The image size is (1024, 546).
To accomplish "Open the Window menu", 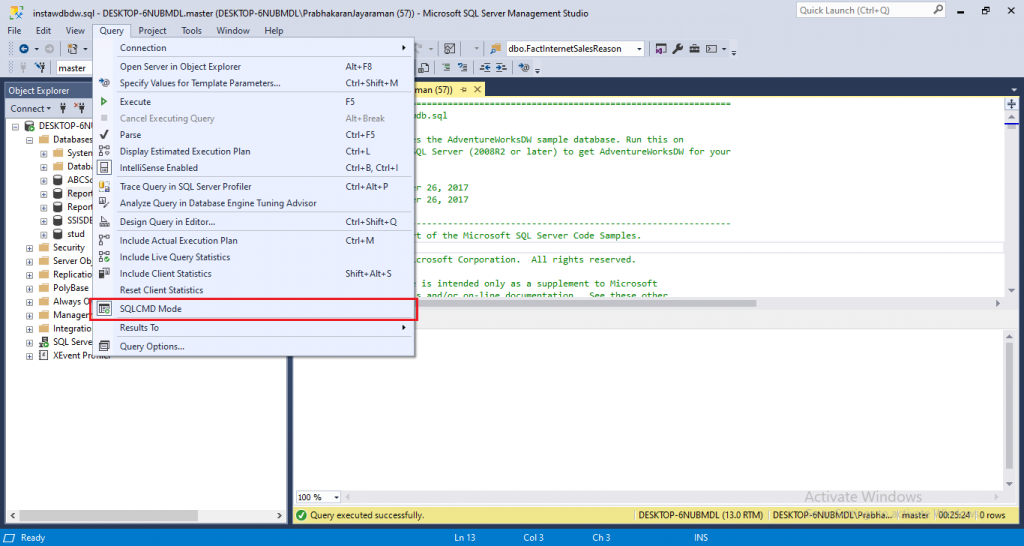I will [x=233, y=31].
